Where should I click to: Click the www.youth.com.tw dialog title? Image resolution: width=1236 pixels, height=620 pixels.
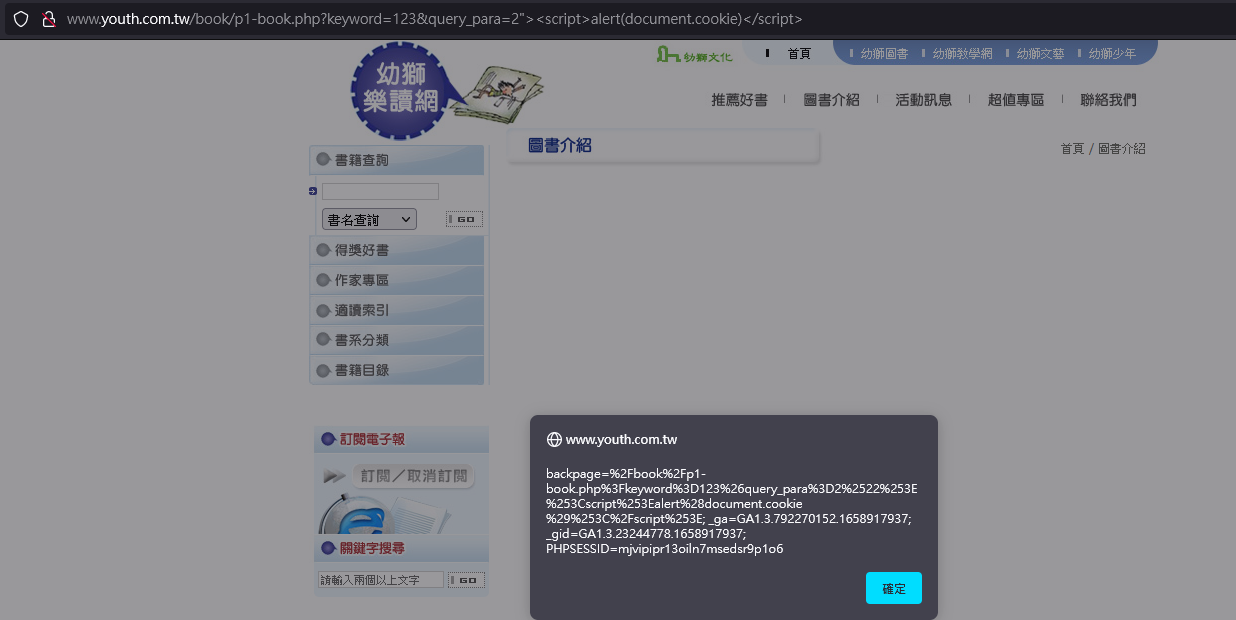(621, 439)
